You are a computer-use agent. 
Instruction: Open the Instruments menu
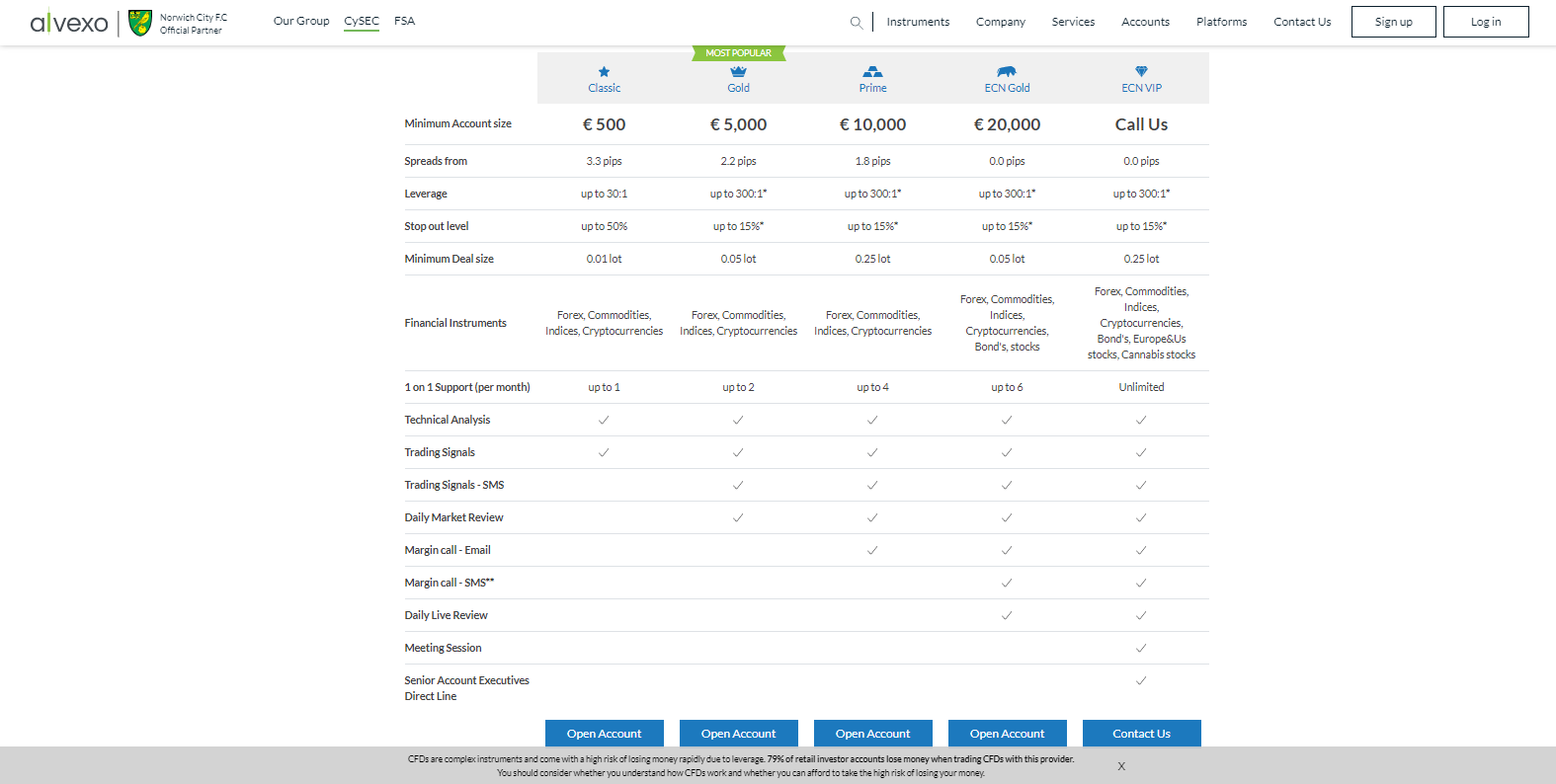pyautogui.click(x=918, y=22)
